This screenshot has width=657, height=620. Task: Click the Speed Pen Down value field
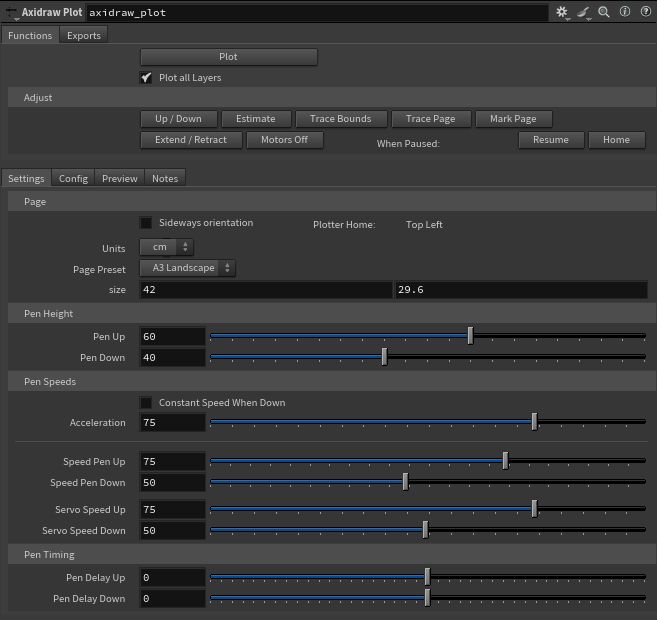click(173, 483)
